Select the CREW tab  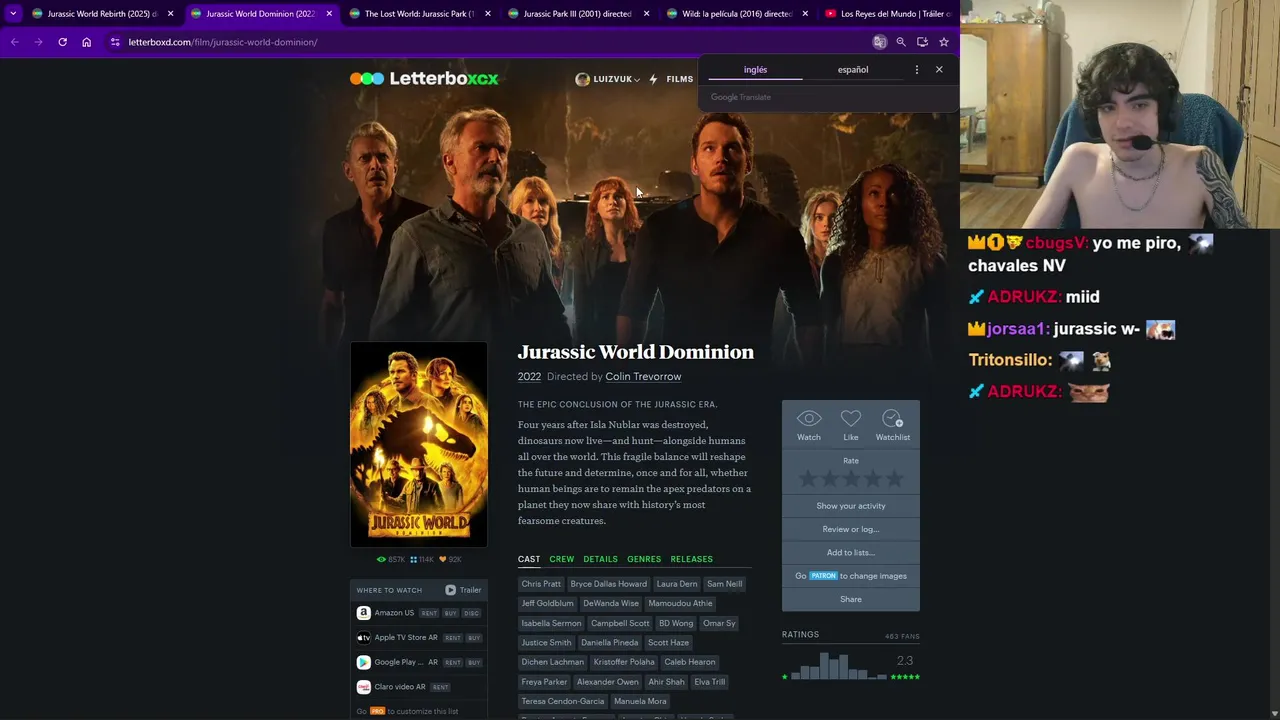(562, 559)
